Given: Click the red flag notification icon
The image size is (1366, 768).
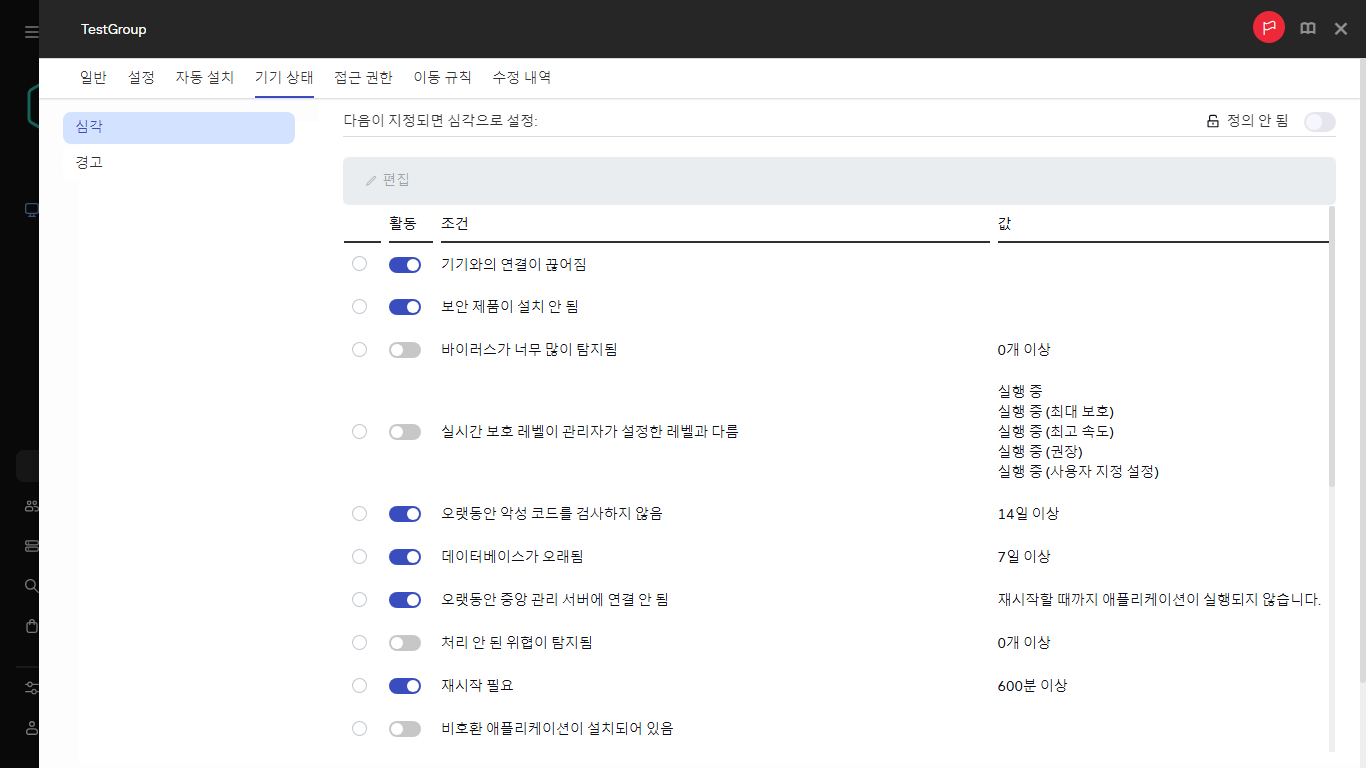Looking at the screenshot, I should pyautogui.click(x=1269, y=28).
